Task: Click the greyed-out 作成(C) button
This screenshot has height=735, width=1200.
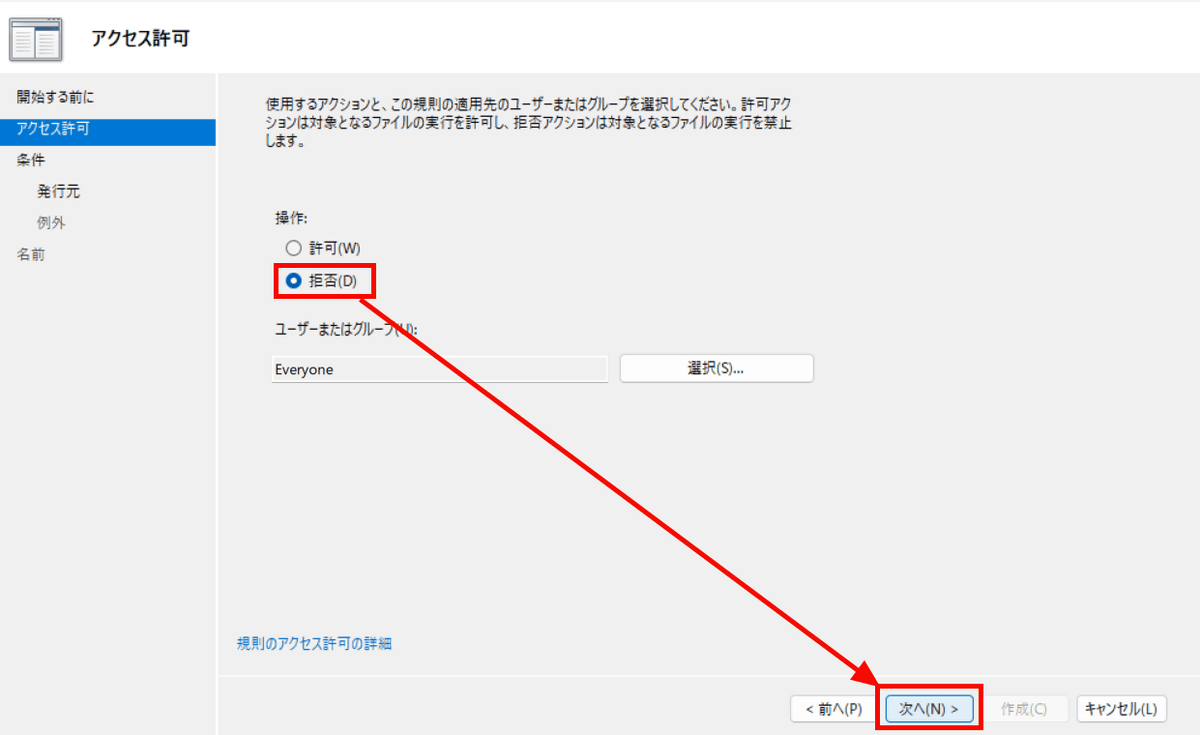Action: coord(1024,709)
